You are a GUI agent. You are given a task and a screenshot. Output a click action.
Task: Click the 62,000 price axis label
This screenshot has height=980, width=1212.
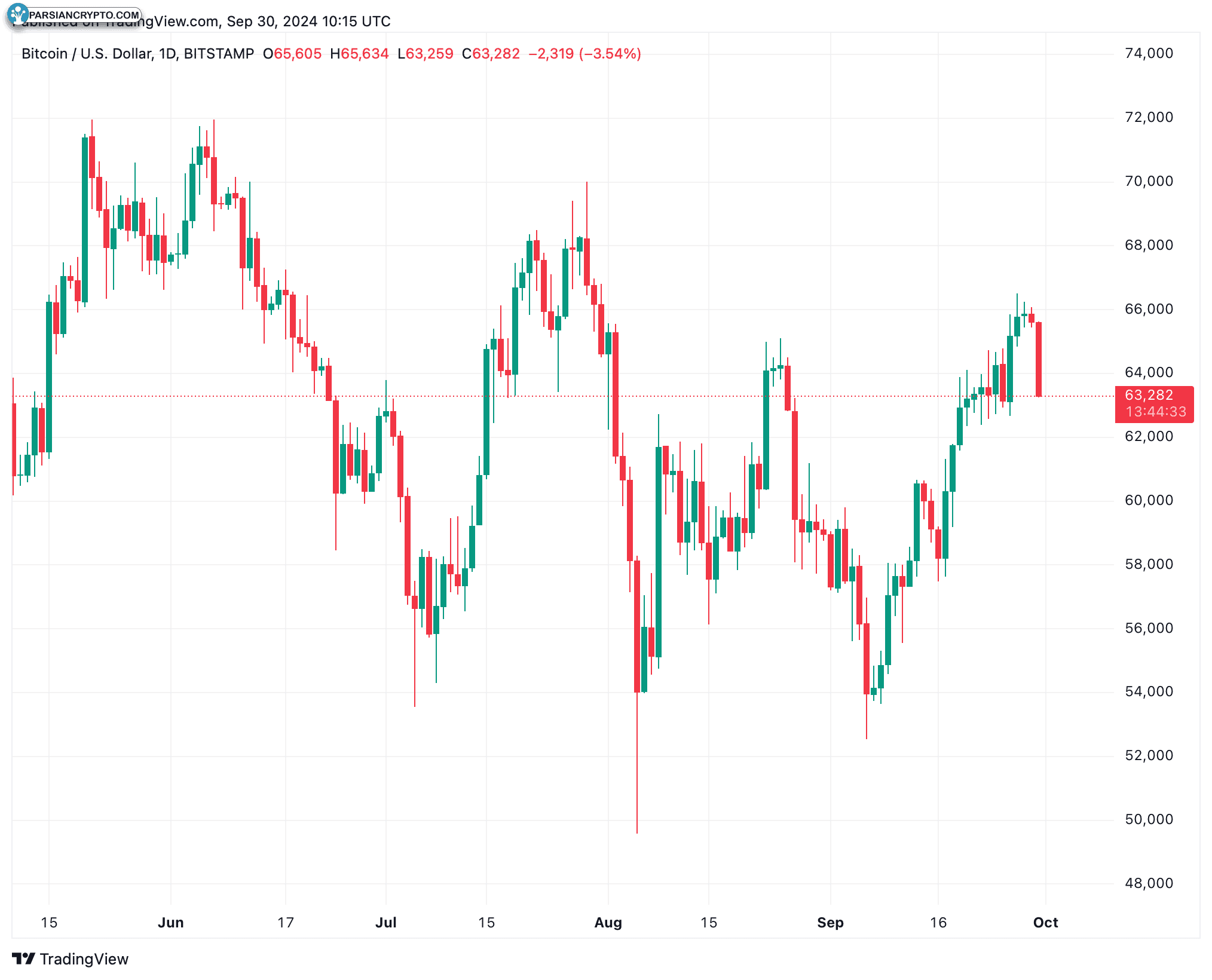click(x=1149, y=436)
